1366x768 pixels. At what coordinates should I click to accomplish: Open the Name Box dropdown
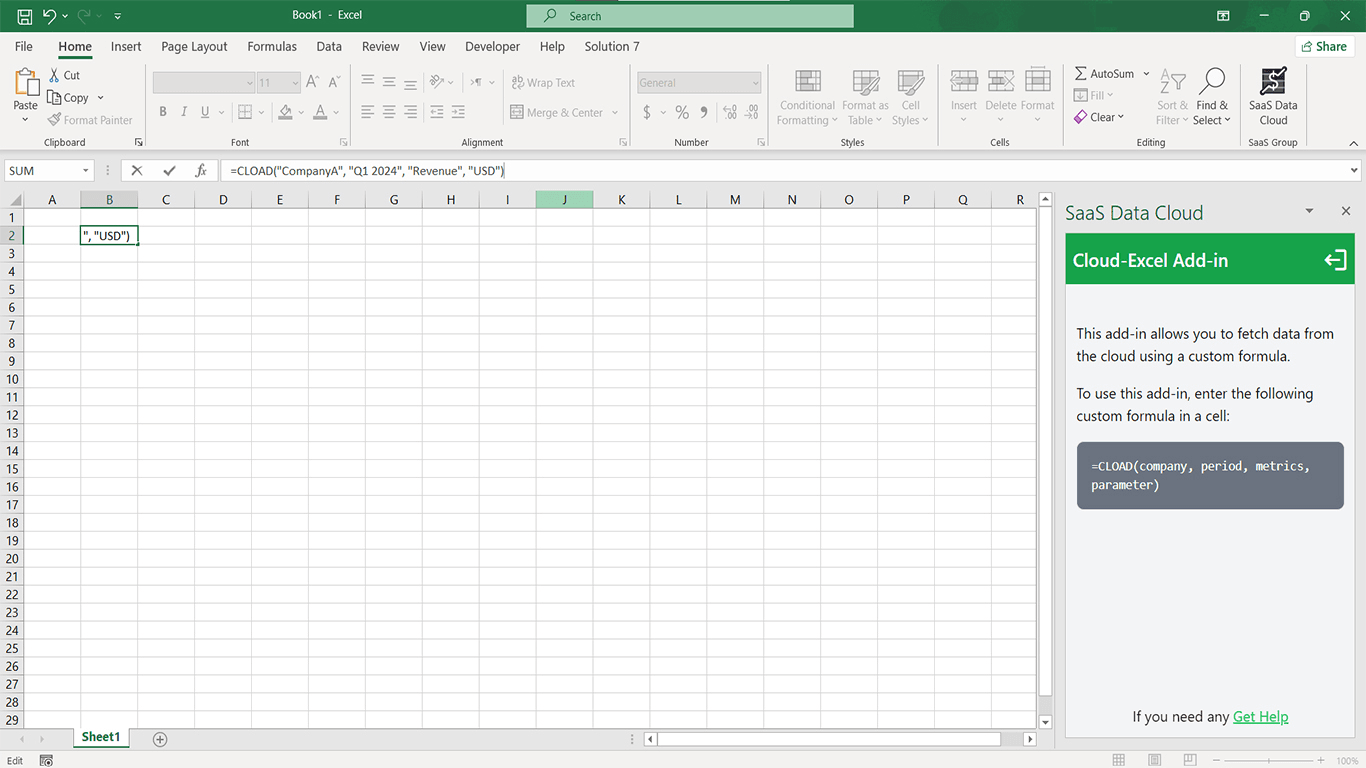[x=86, y=171]
